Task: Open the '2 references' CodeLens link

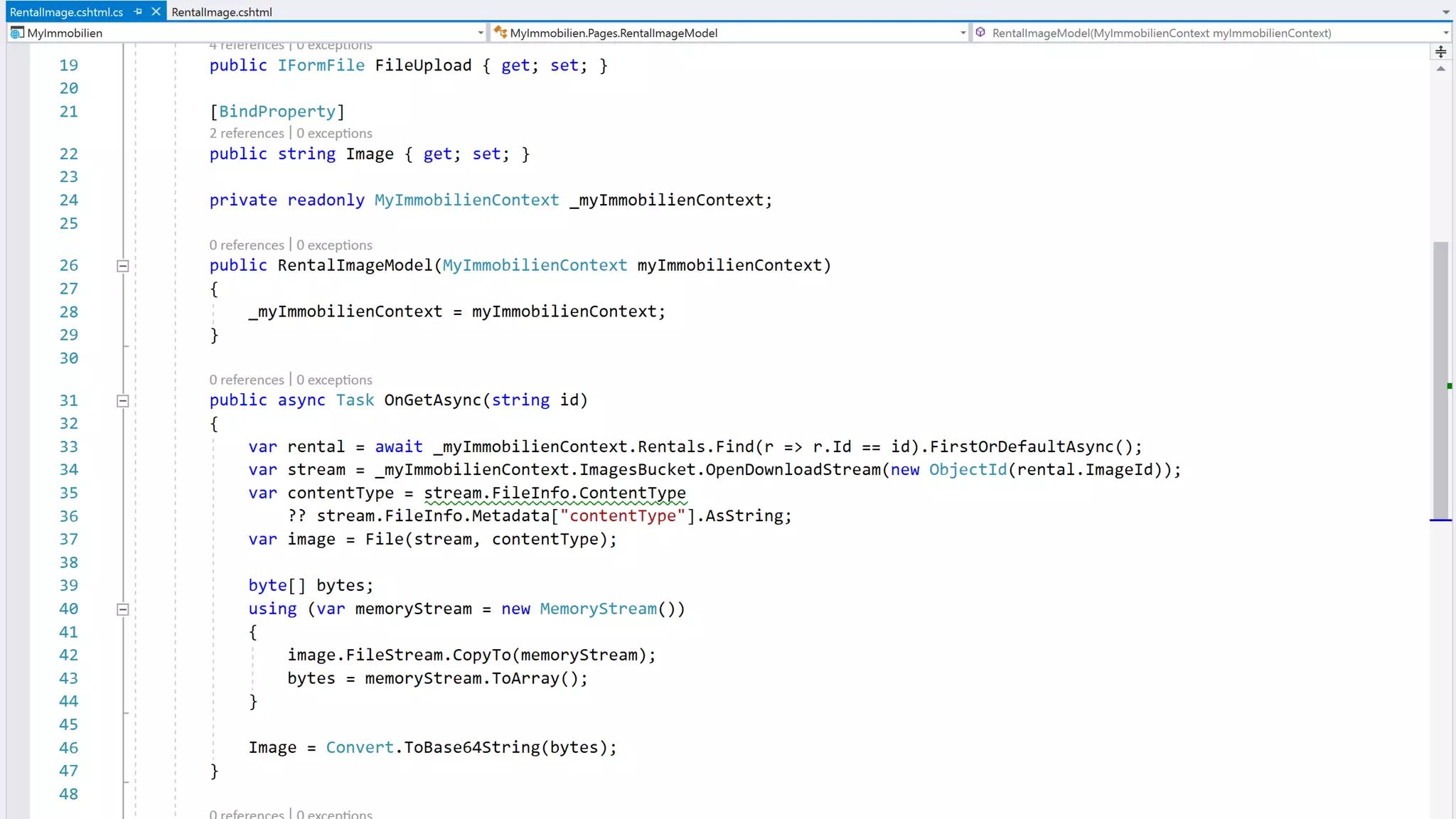Action: click(246, 133)
